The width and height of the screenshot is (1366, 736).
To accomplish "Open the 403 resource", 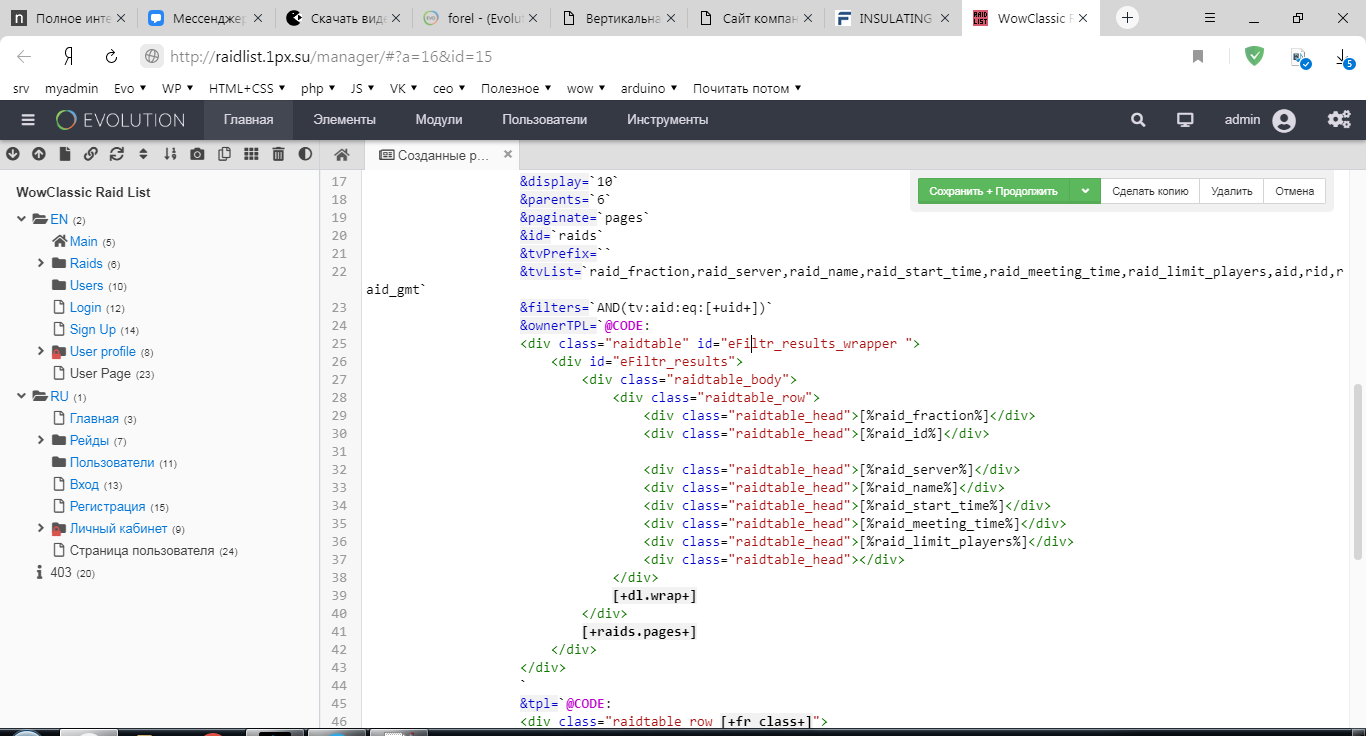I will [x=61, y=572].
